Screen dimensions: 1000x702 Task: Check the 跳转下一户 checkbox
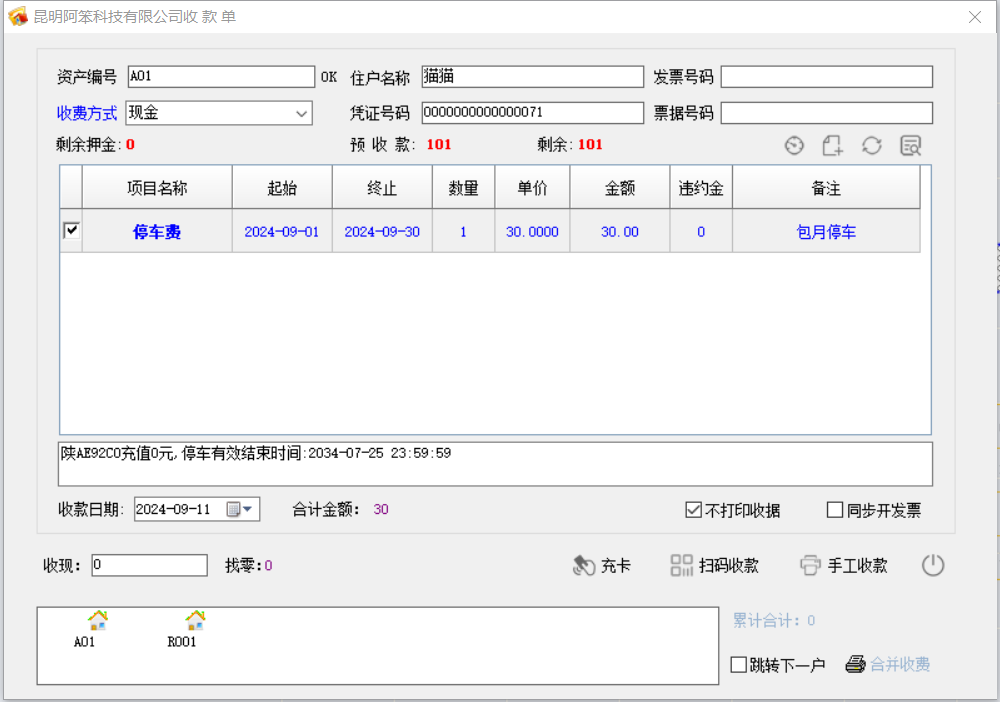point(740,663)
